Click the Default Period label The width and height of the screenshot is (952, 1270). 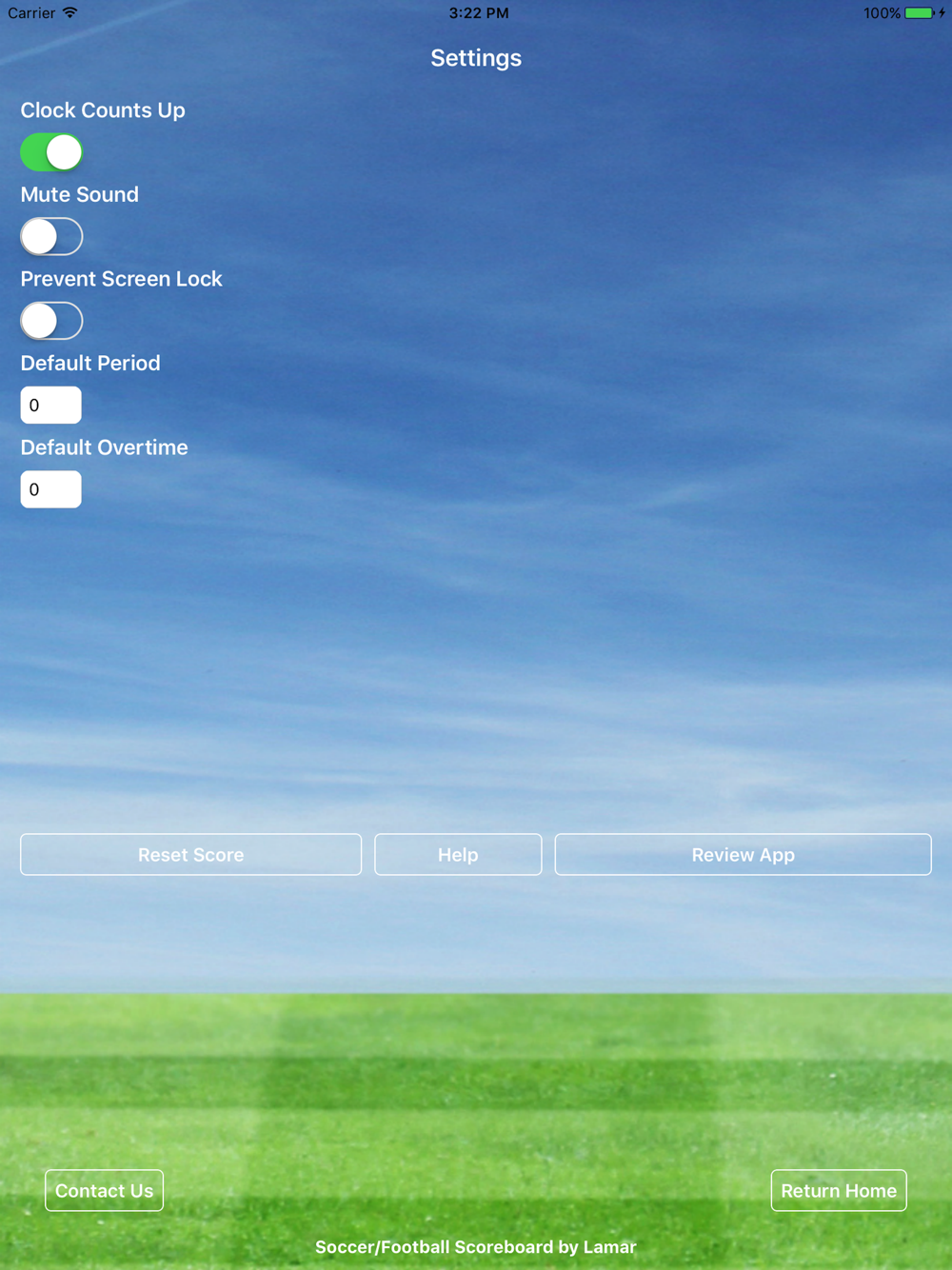click(x=90, y=363)
